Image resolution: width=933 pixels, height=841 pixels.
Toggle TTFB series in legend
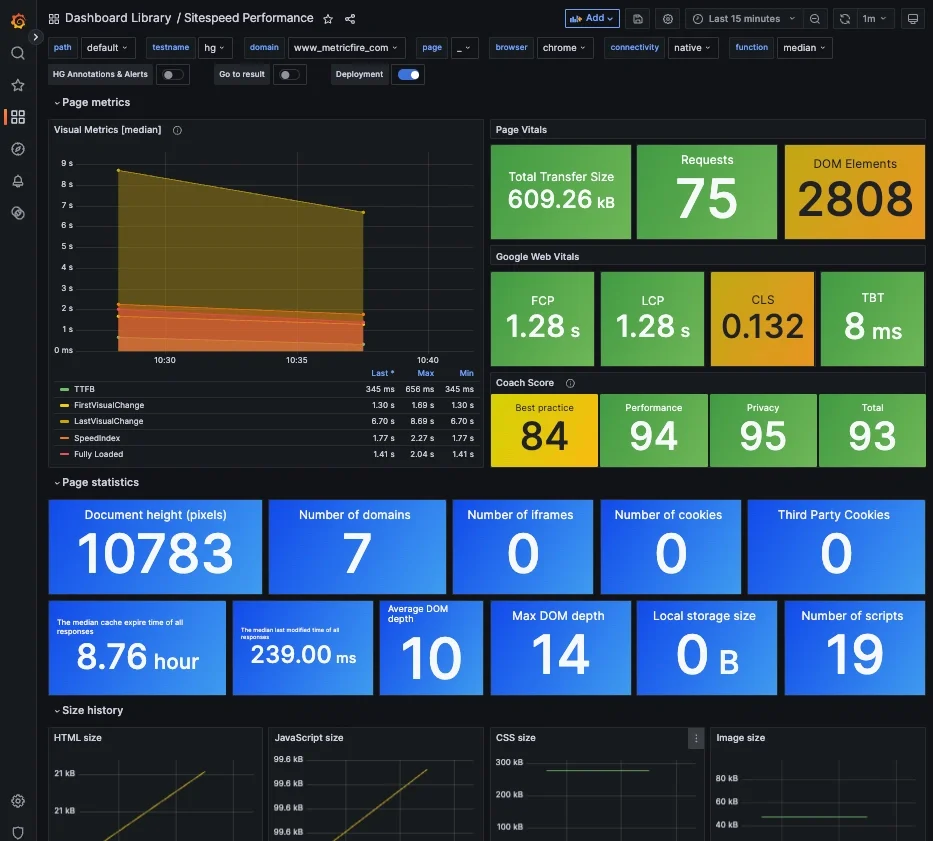click(x=84, y=389)
